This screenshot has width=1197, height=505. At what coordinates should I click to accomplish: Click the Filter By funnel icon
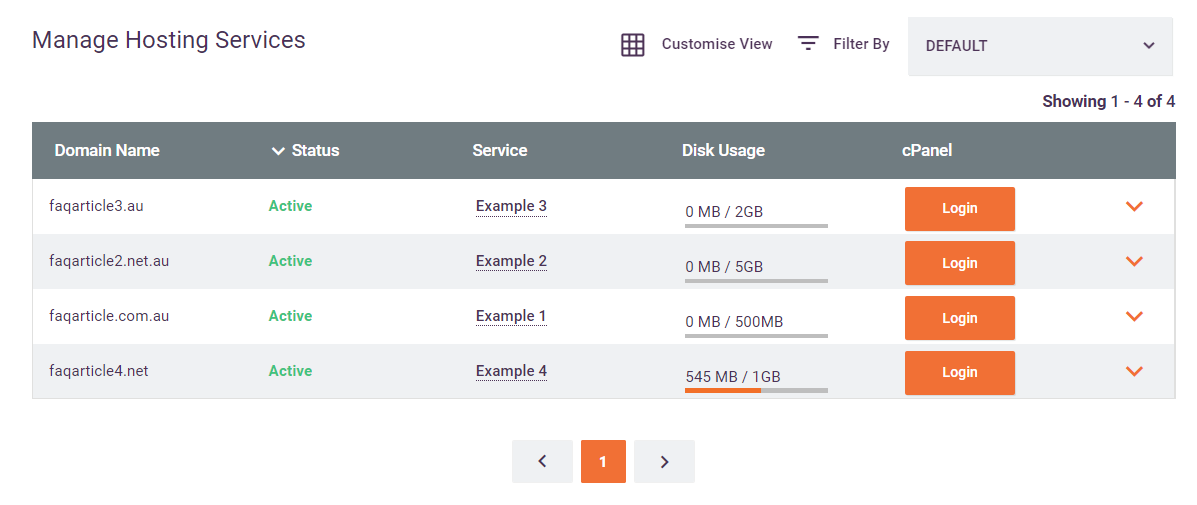coord(808,43)
